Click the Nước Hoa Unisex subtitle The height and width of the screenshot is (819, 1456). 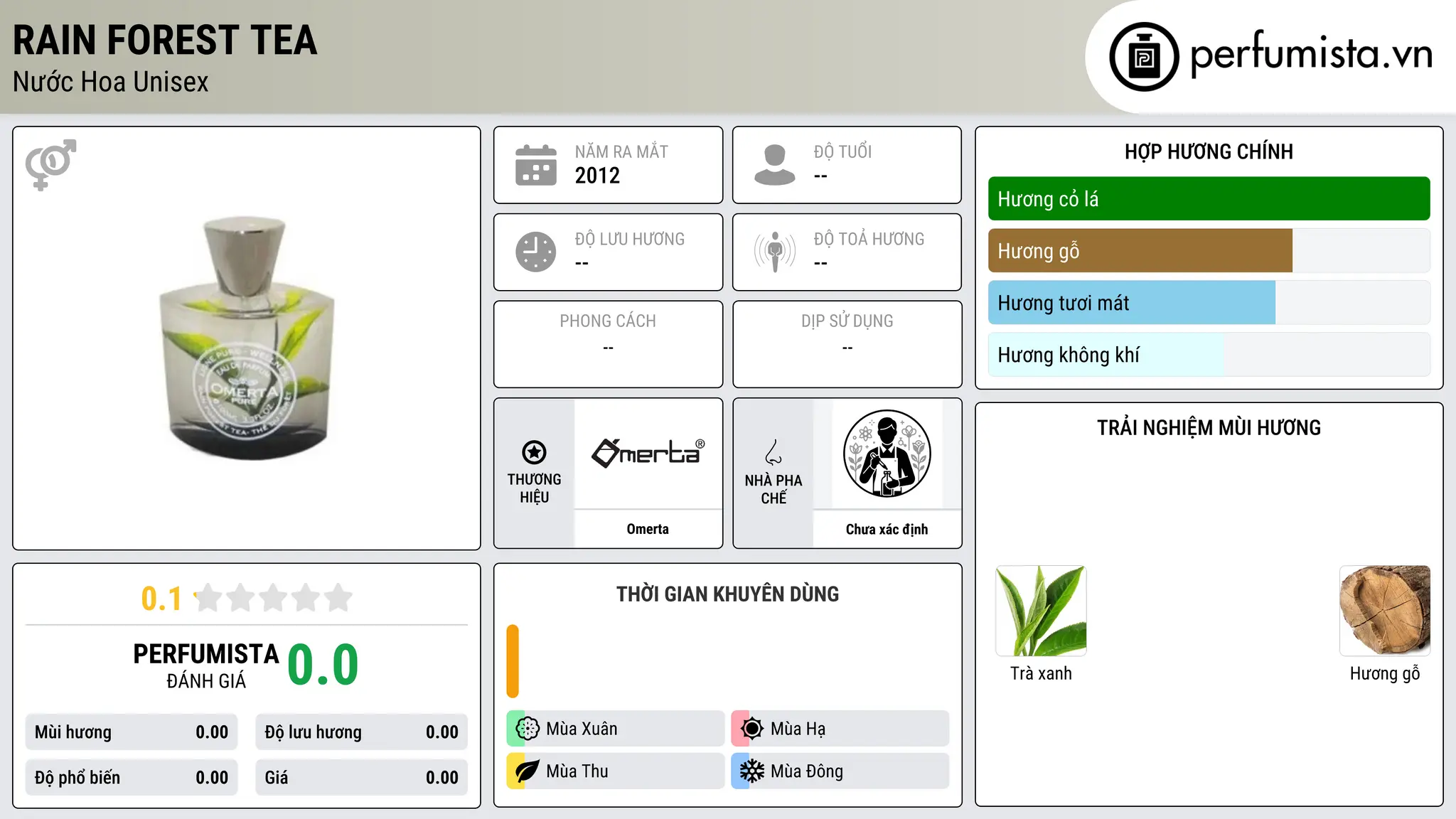click(110, 82)
